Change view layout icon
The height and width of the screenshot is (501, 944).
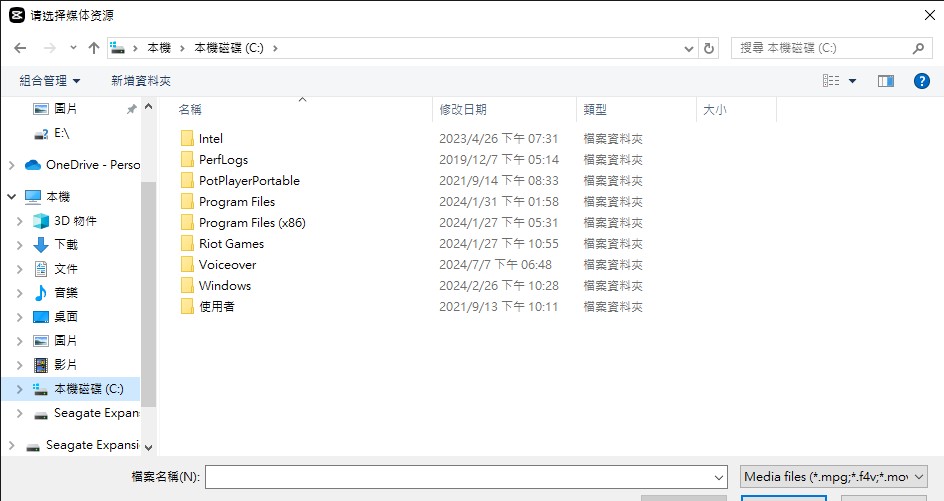pyautogui.click(x=831, y=81)
